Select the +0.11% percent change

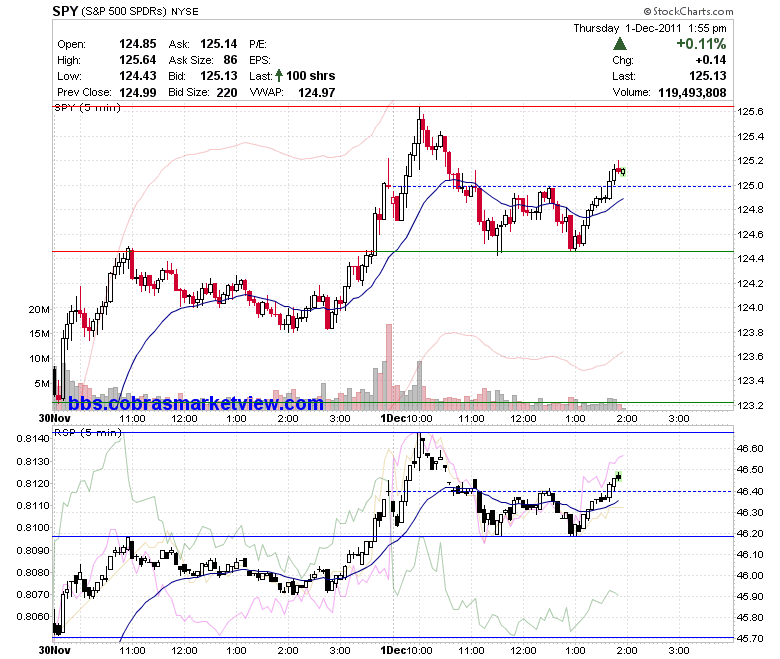(701, 44)
